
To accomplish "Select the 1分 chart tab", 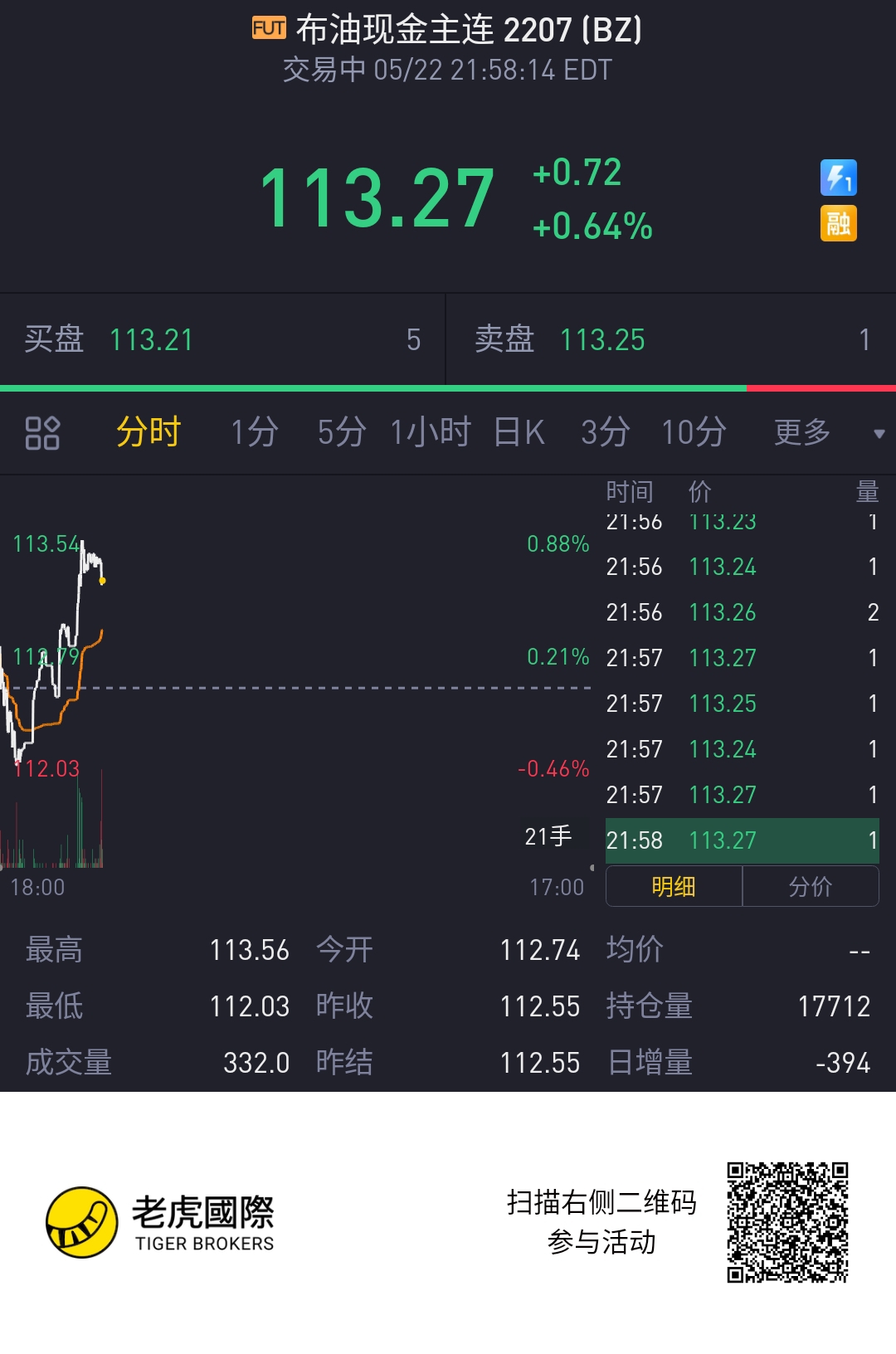I will point(254,433).
